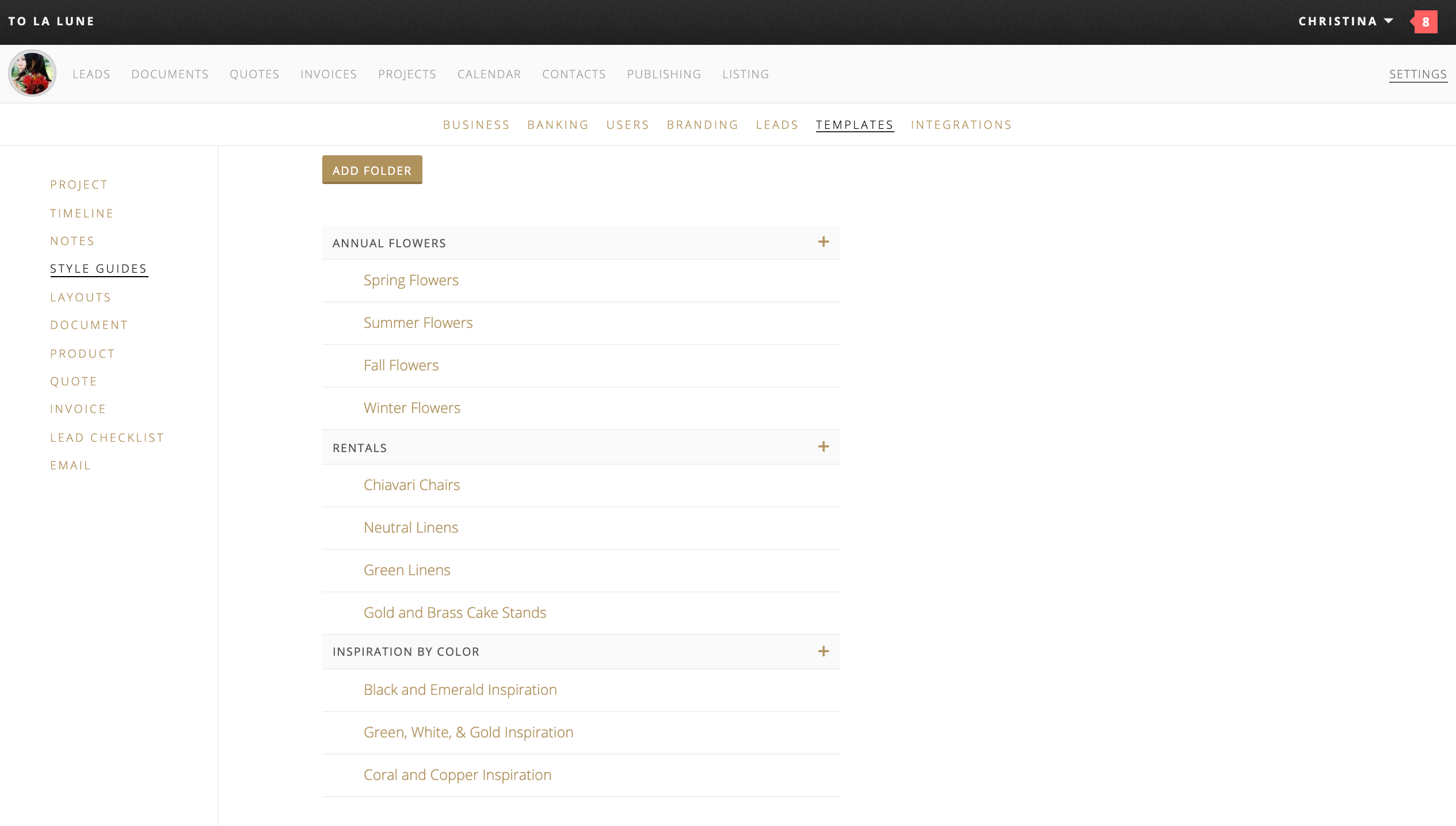
Task: Open the Gold and Brass Cake Stands guide
Action: coord(454,612)
